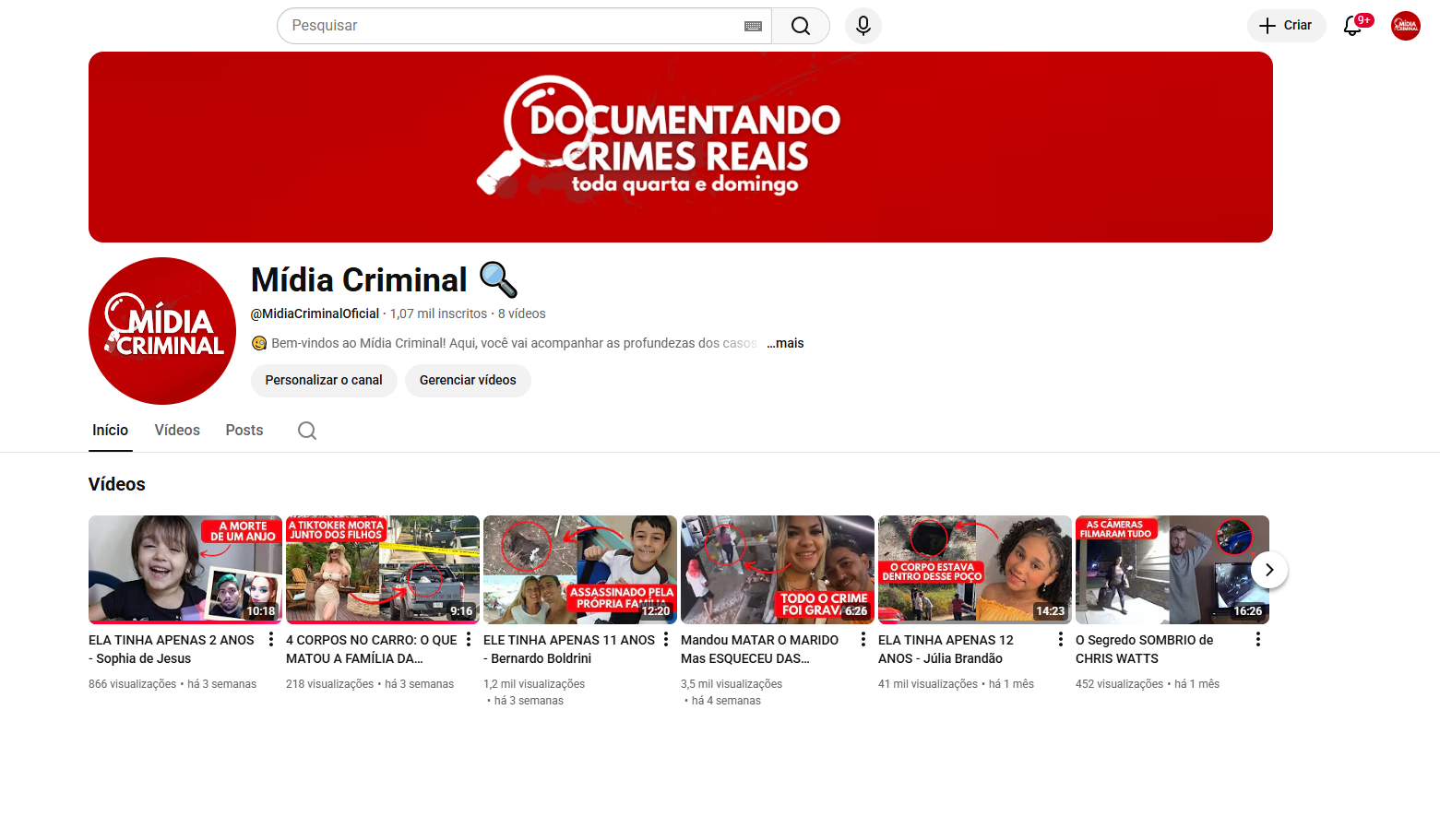
Task: Switch to the Início tab
Action: pyautogui.click(x=111, y=431)
